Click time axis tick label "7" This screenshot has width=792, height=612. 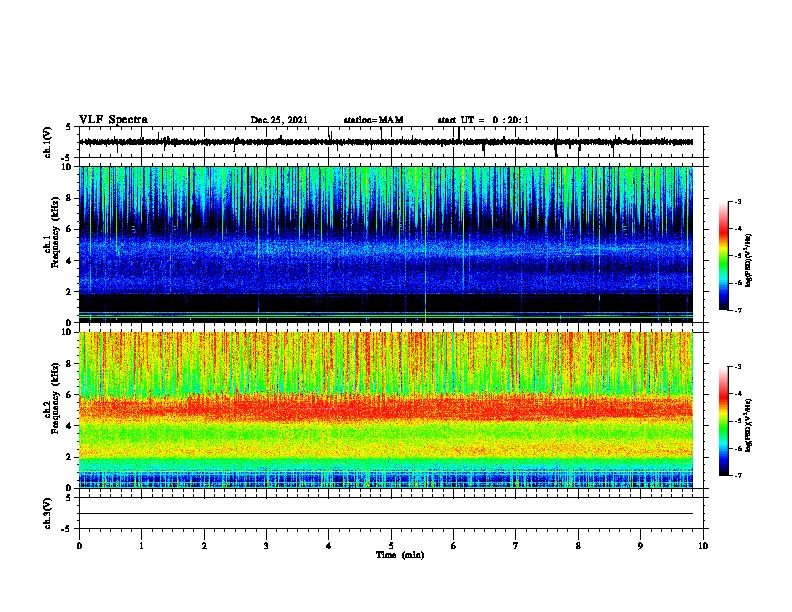pyautogui.click(x=516, y=545)
